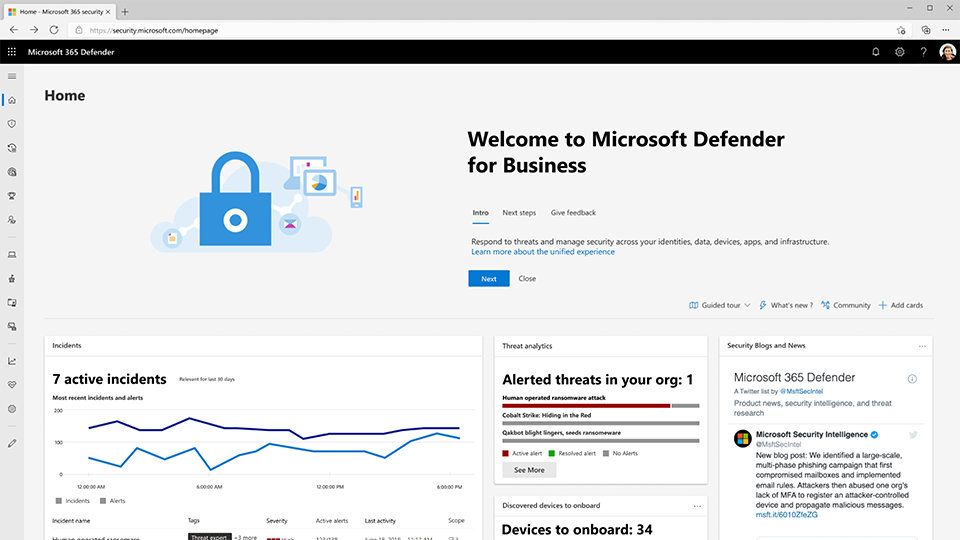Collapse the navigation pane hamburger icon
Viewport: 960px width, 540px height.
(x=12, y=76)
